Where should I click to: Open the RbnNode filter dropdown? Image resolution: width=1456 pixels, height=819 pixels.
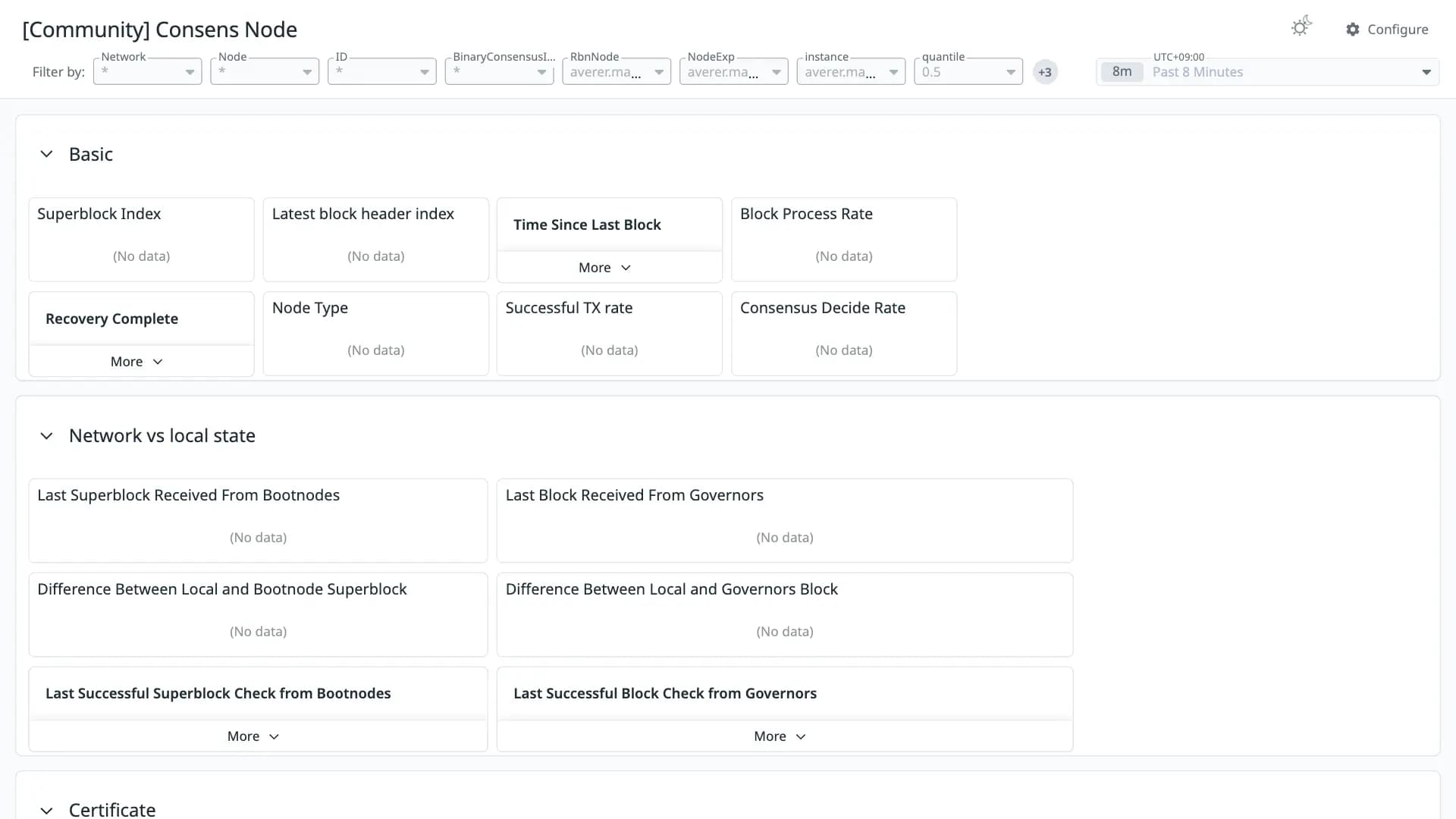pos(617,71)
